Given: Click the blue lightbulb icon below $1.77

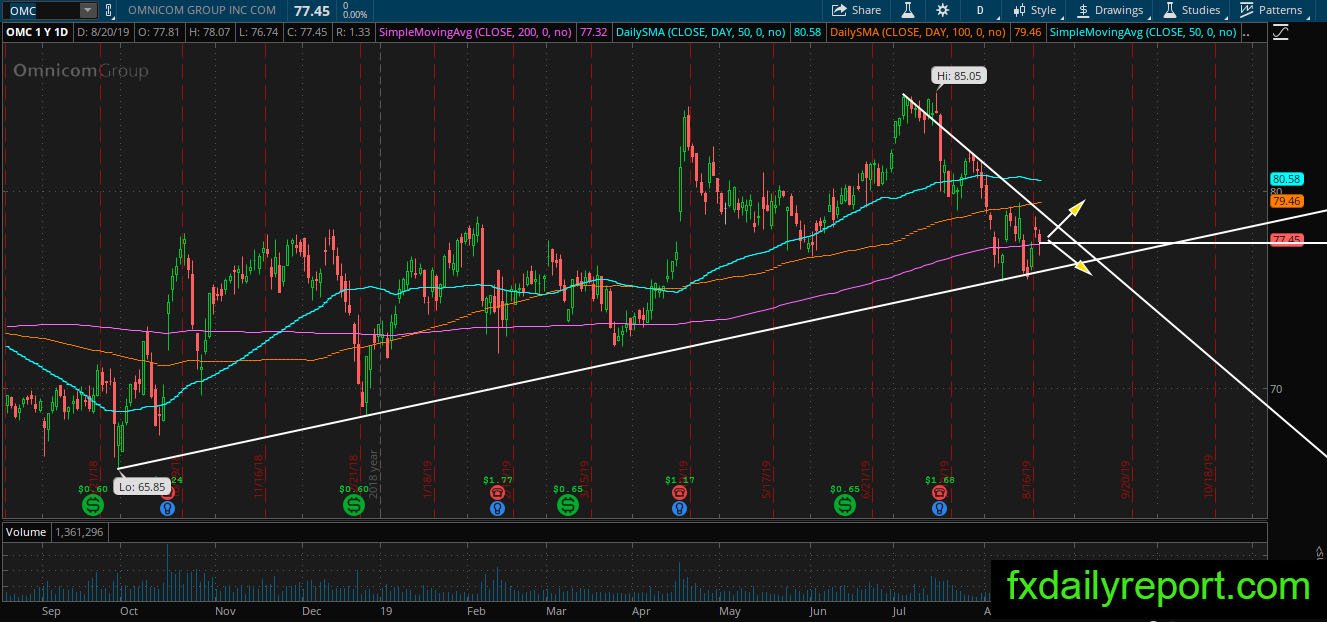Looking at the screenshot, I should tap(497, 509).
